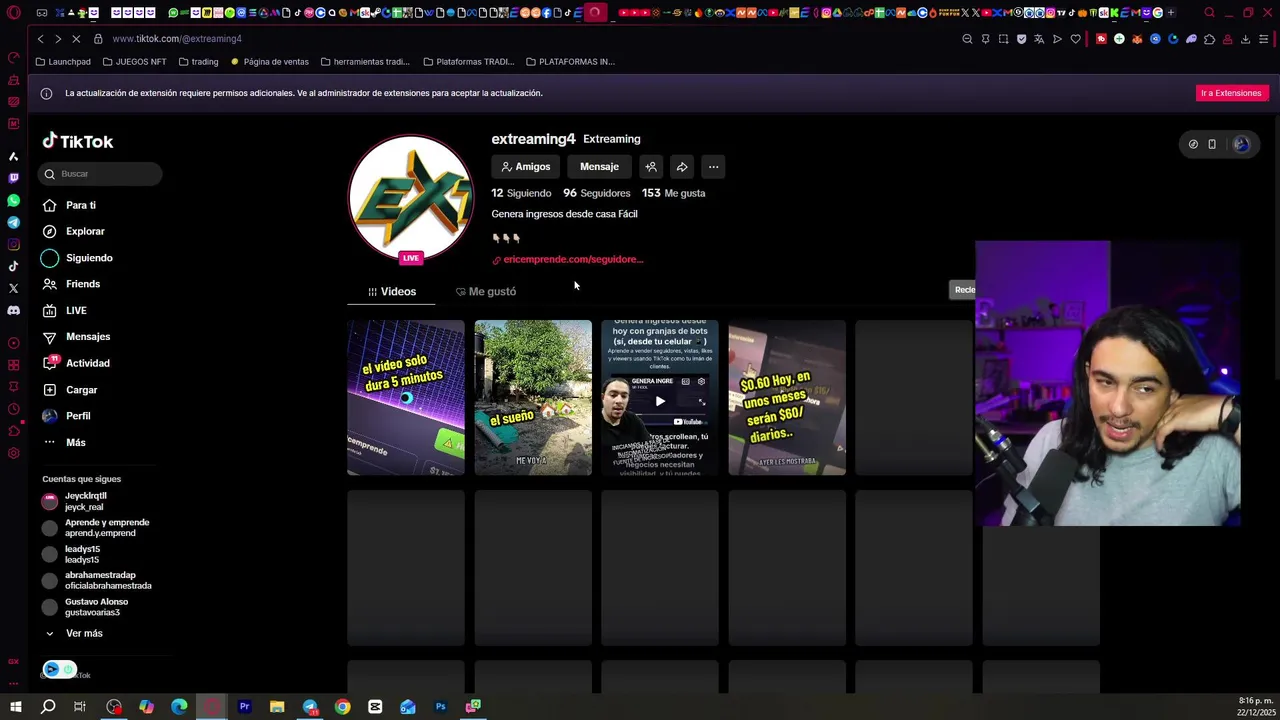Open the trading bookmark folder
Screen dimensions: 1280x720
coord(198,62)
